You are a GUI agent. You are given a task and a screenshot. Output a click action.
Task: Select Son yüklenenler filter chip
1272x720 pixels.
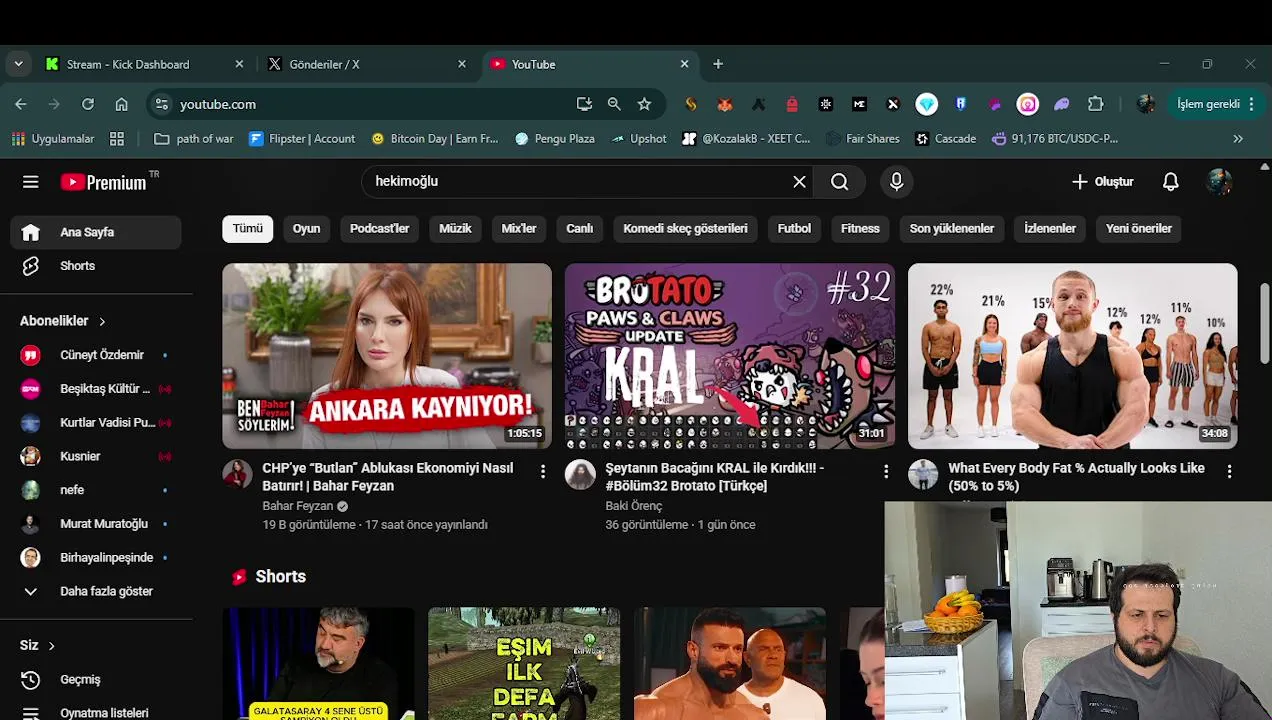tap(952, 229)
